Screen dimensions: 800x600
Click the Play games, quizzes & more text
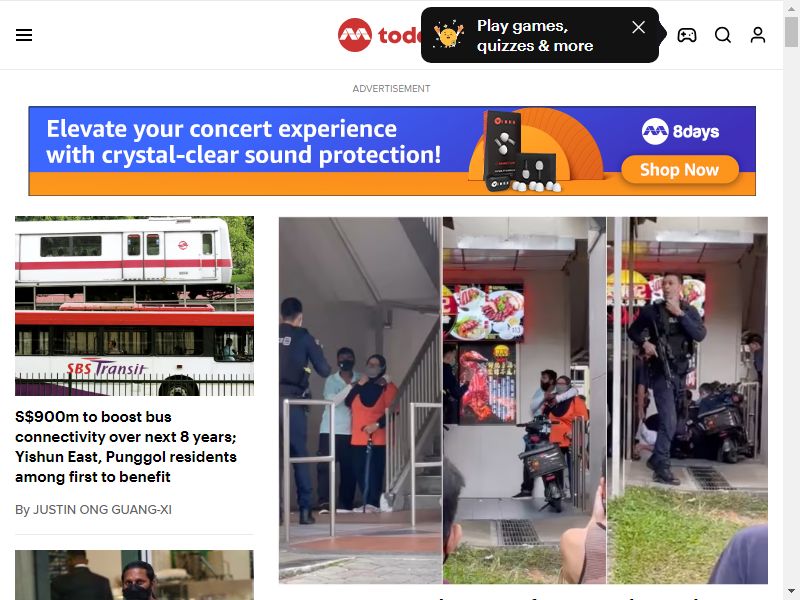(x=535, y=36)
